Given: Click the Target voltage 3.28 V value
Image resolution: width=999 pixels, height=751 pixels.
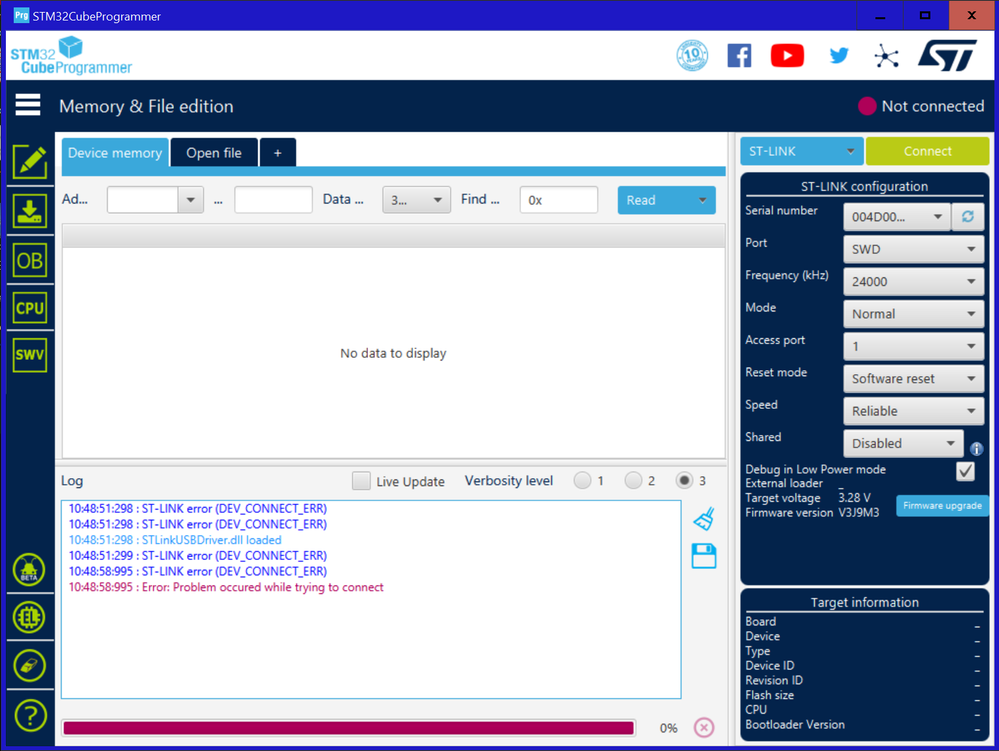Looking at the screenshot, I should click(x=854, y=498).
